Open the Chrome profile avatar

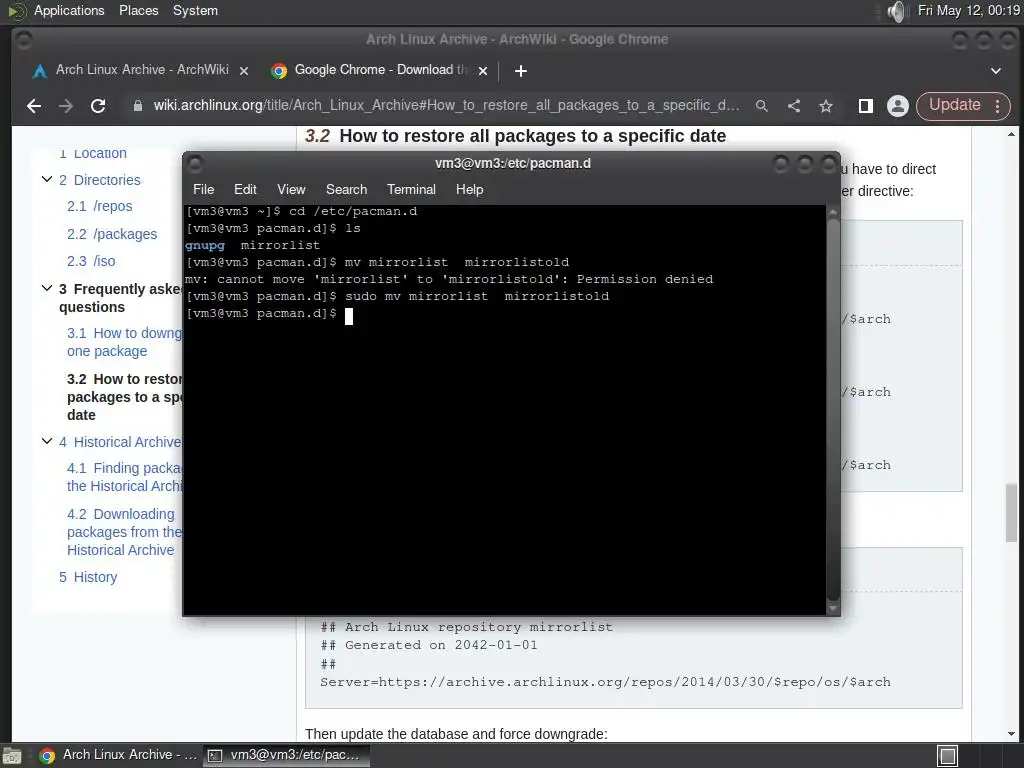(898, 106)
